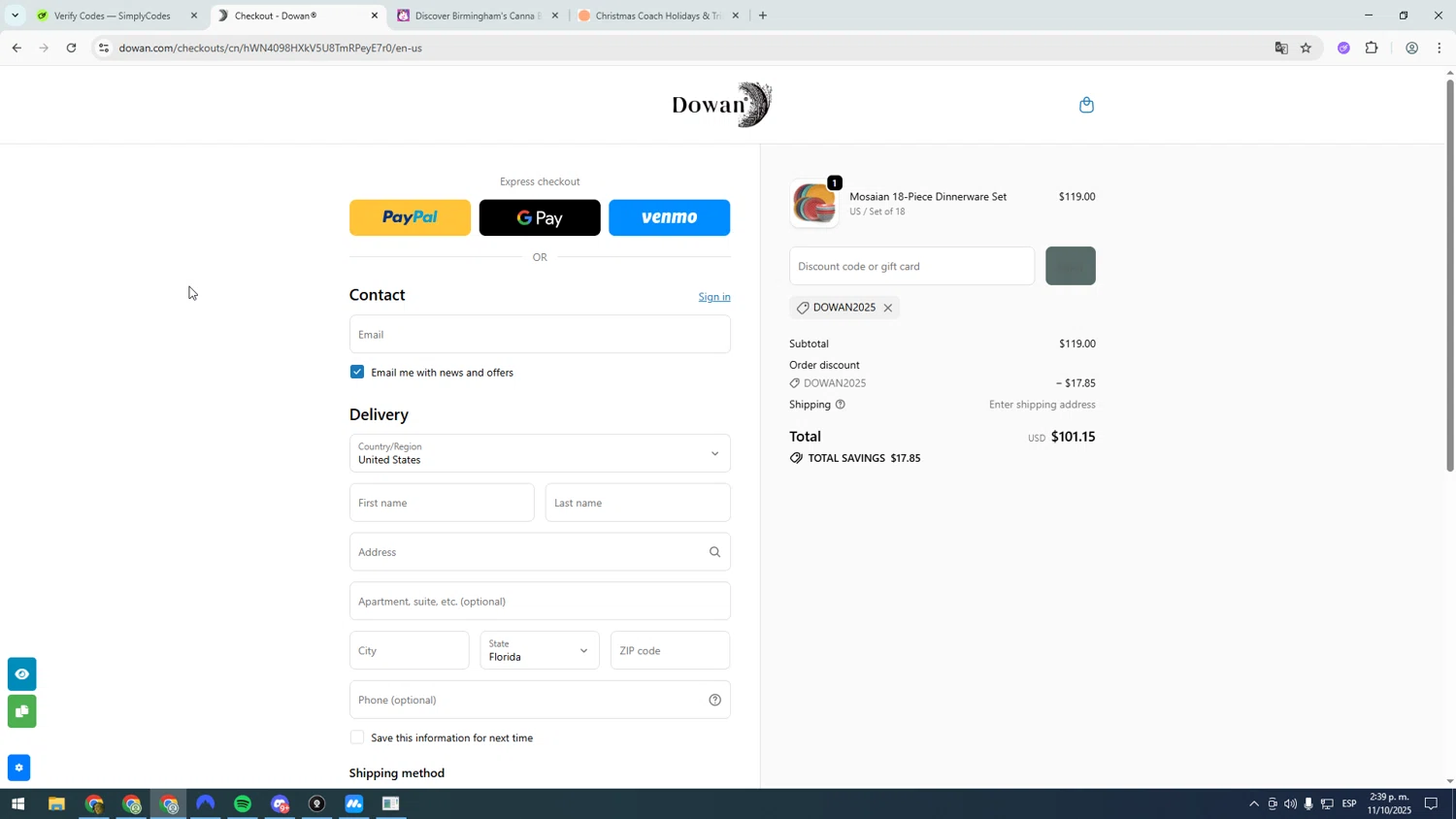Image resolution: width=1456 pixels, height=819 pixels.
Task: Open the taskbar clock and date
Action: click(1389, 804)
